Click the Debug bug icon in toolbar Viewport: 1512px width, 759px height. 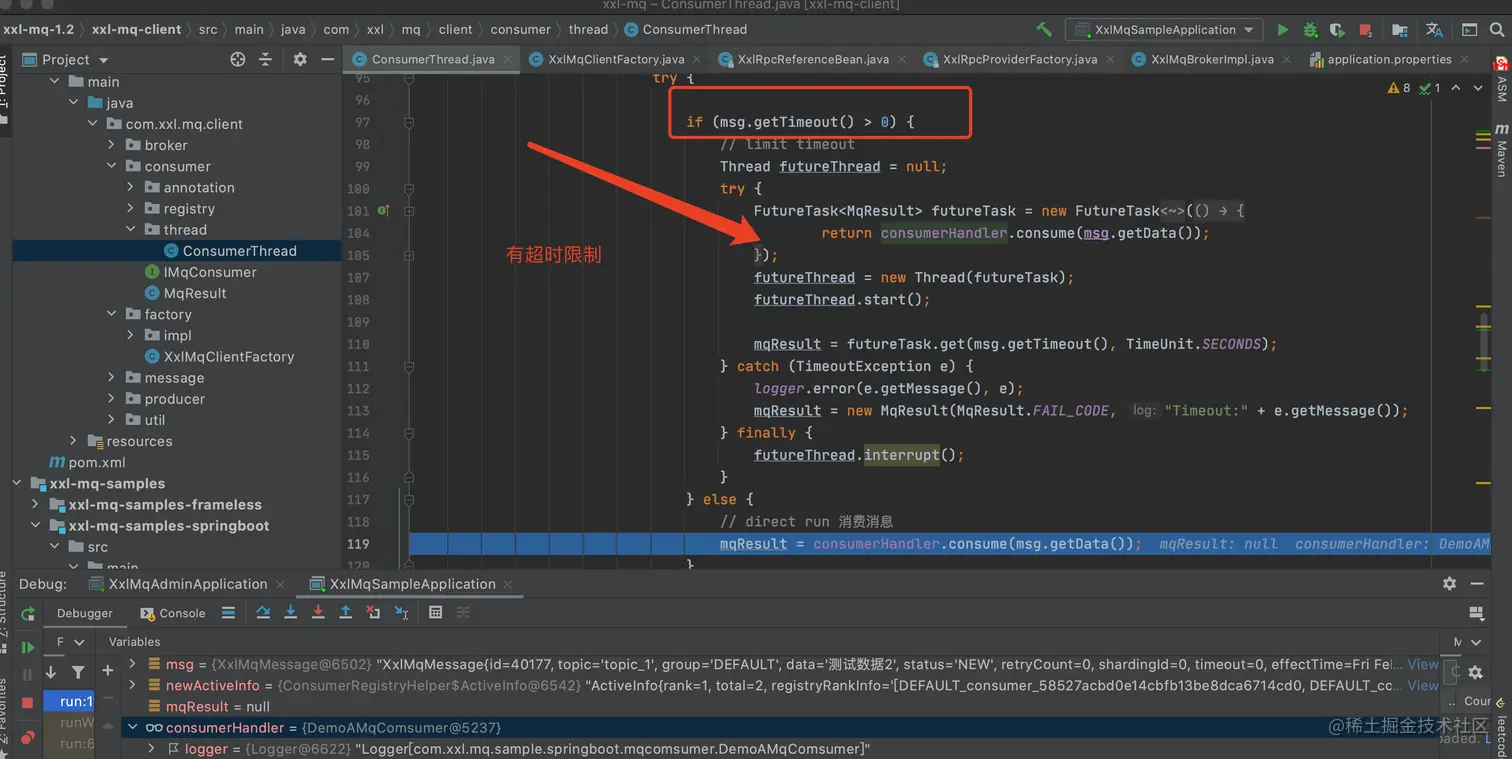[1311, 30]
